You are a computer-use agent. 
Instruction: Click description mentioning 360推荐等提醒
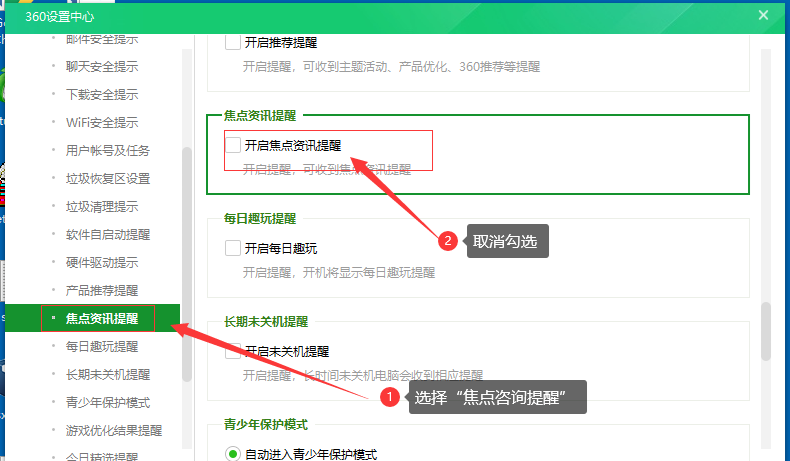point(391,67)
